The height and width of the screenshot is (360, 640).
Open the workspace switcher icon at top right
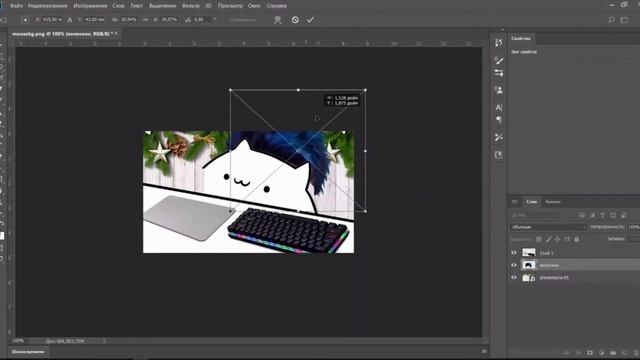pyautogui.click(x=624, y=20)
